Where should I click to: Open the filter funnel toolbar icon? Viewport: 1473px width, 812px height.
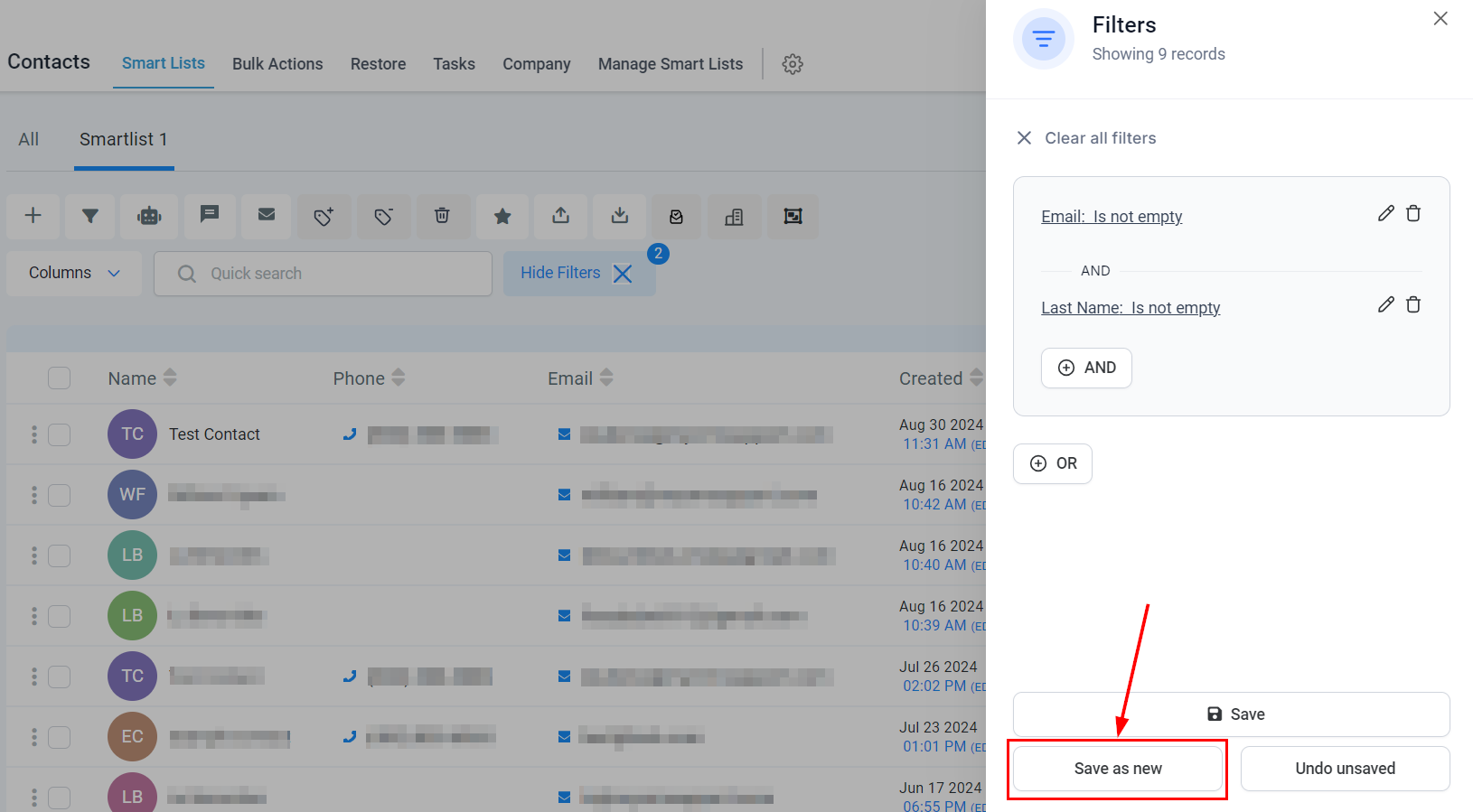pyautogui.click(x=90, y=216)
